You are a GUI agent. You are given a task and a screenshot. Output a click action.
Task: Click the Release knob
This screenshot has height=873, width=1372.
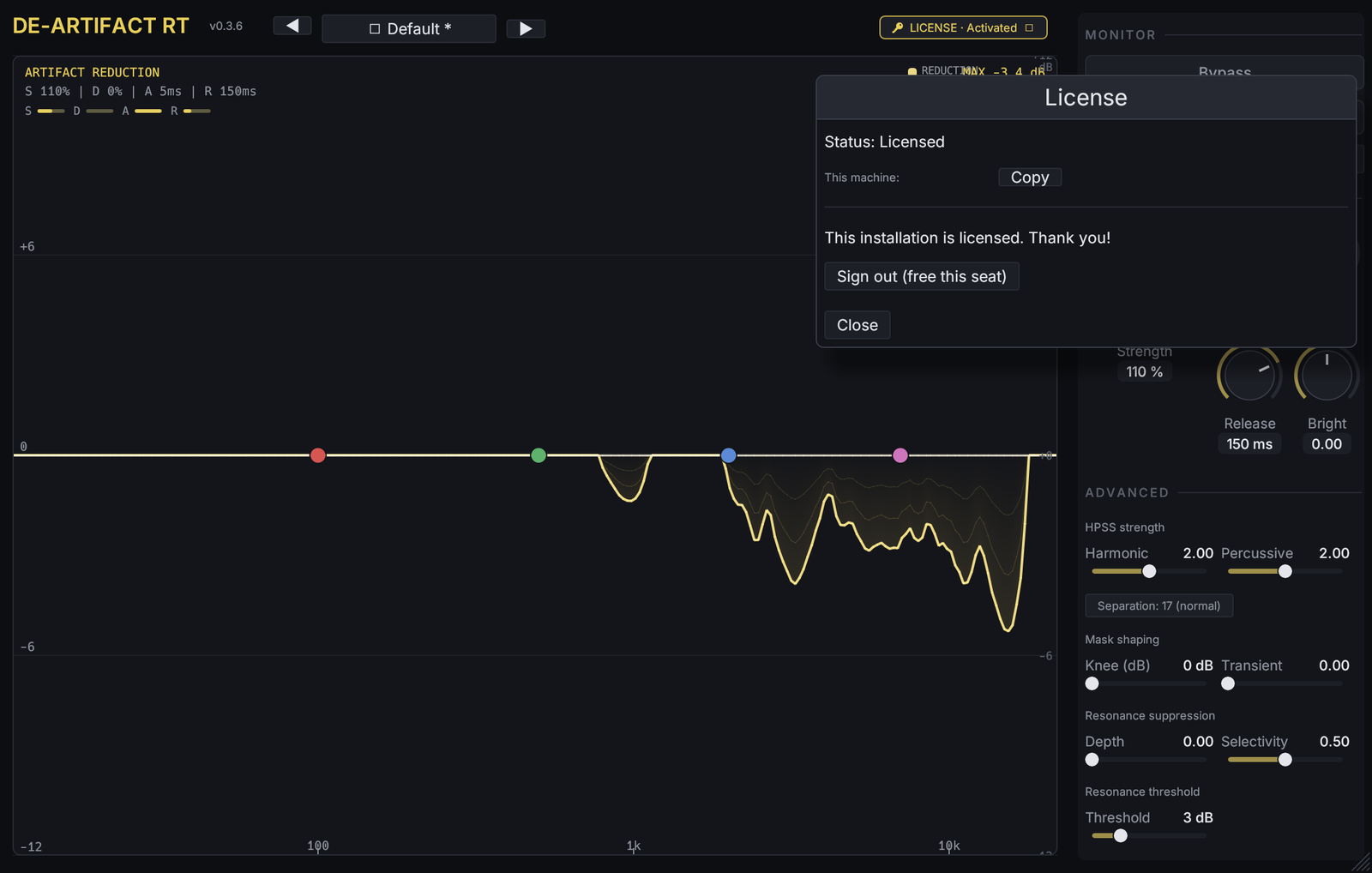[1249, 375]
